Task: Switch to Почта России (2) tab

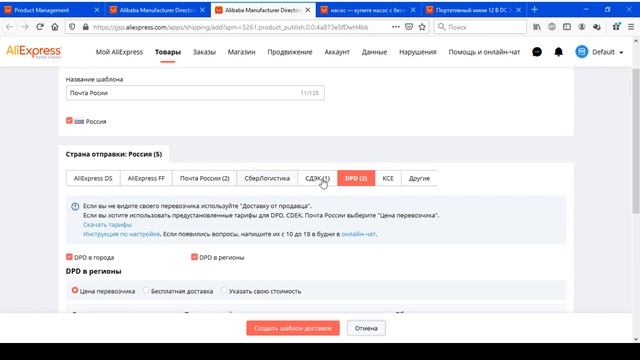Action: [204, 178]
